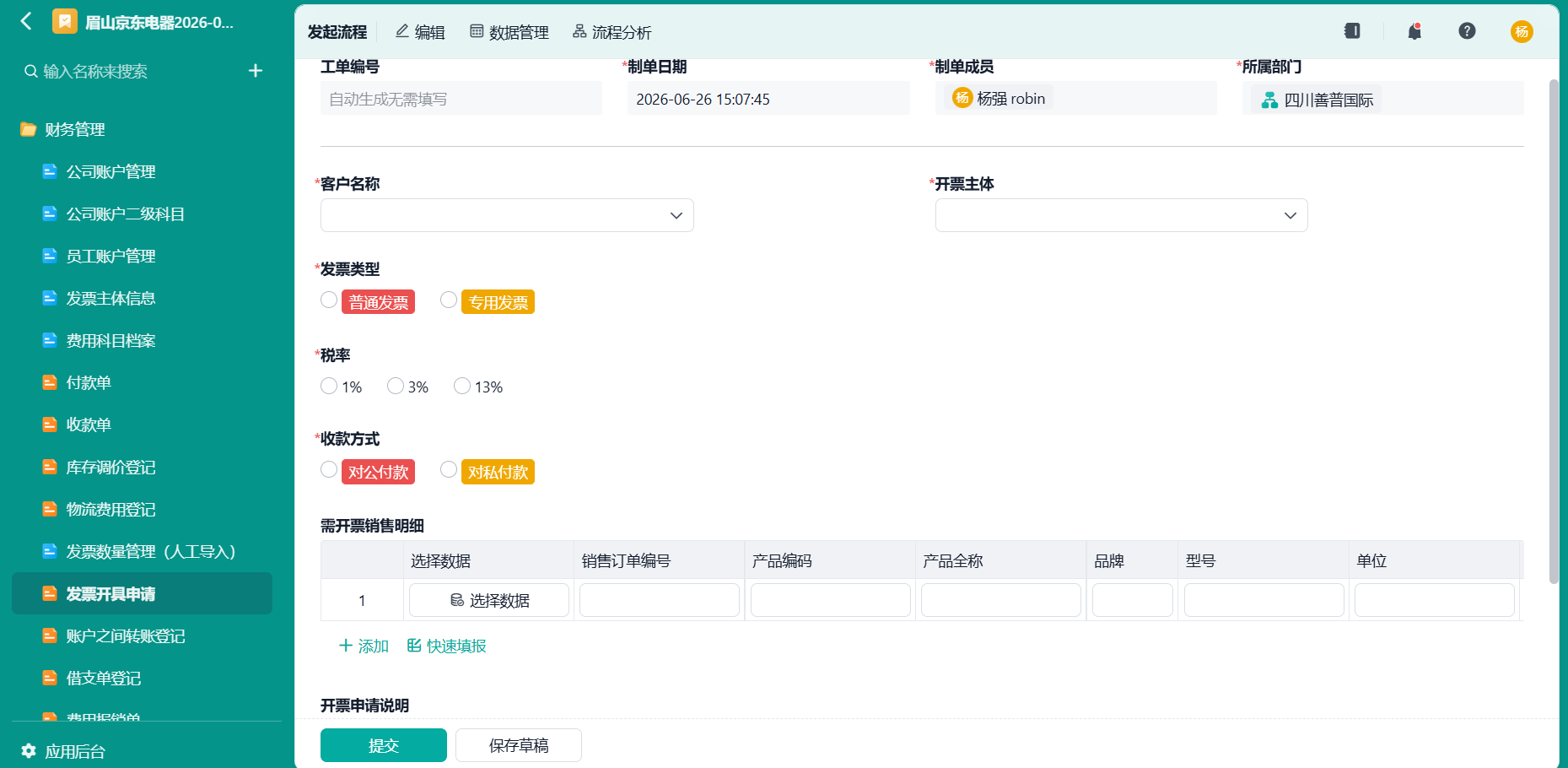Click 添加 to add a row
1568x768 pixels.
[x=364, y=646]
